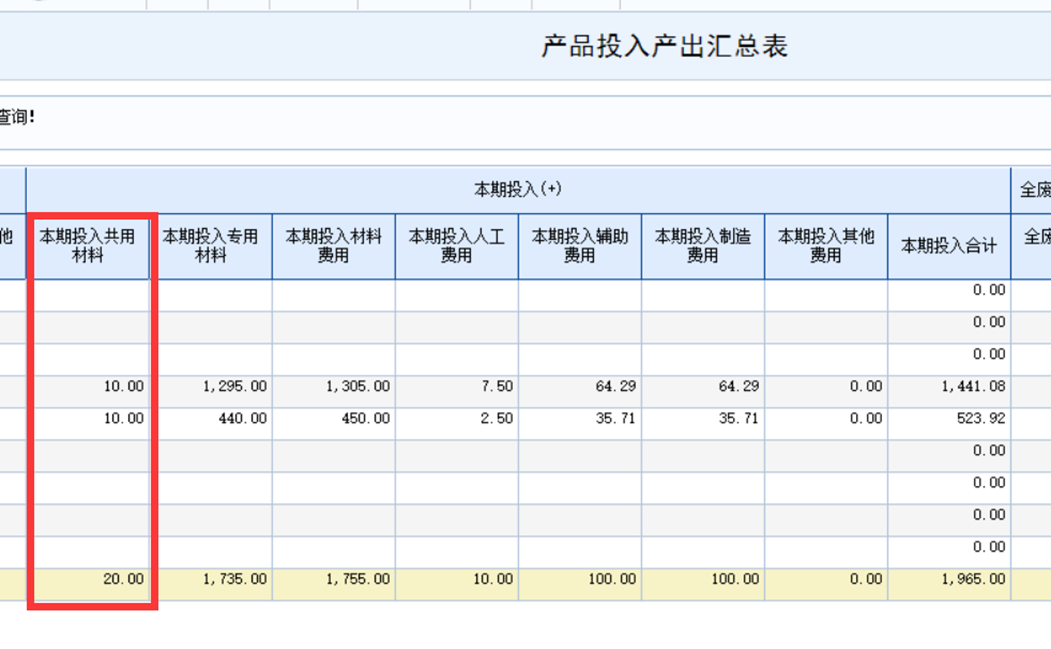Select the 1,305.00 材料费用 cell

(334, 392)
